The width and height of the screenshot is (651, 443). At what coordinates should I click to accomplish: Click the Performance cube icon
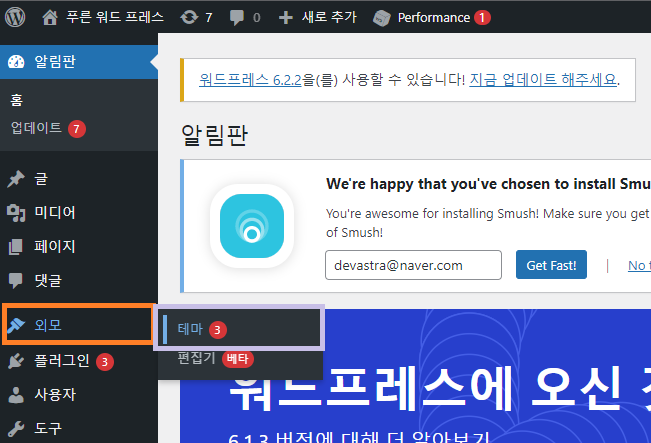[x=382, y=18]
